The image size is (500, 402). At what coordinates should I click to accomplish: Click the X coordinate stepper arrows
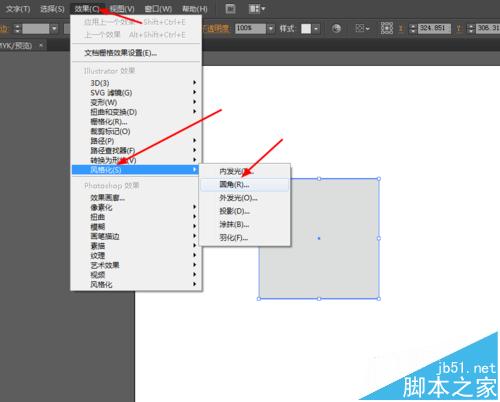point(413,29)
